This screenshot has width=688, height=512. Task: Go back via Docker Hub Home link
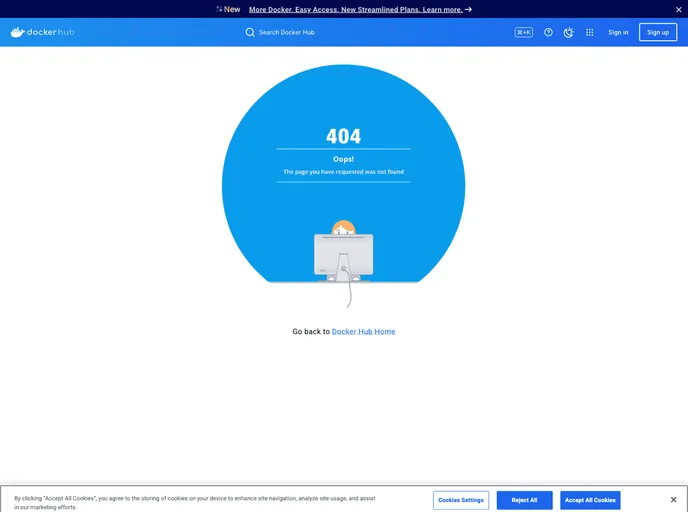(363, 331)
